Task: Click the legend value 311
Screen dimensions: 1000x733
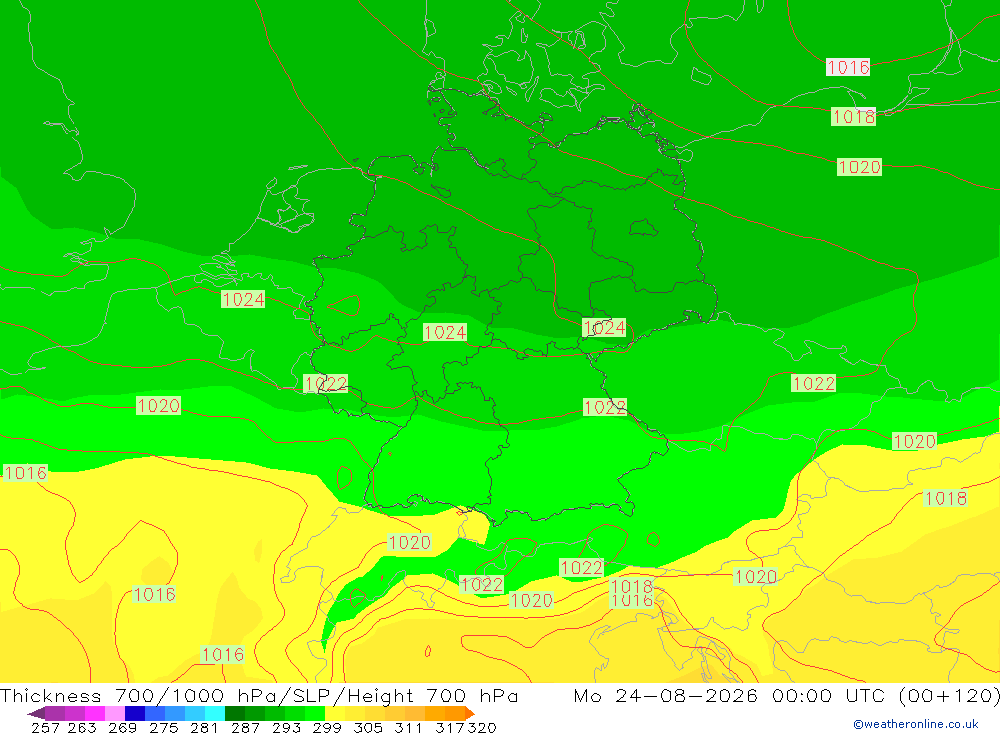Action: pyautogui.click(x=408, y=727)
